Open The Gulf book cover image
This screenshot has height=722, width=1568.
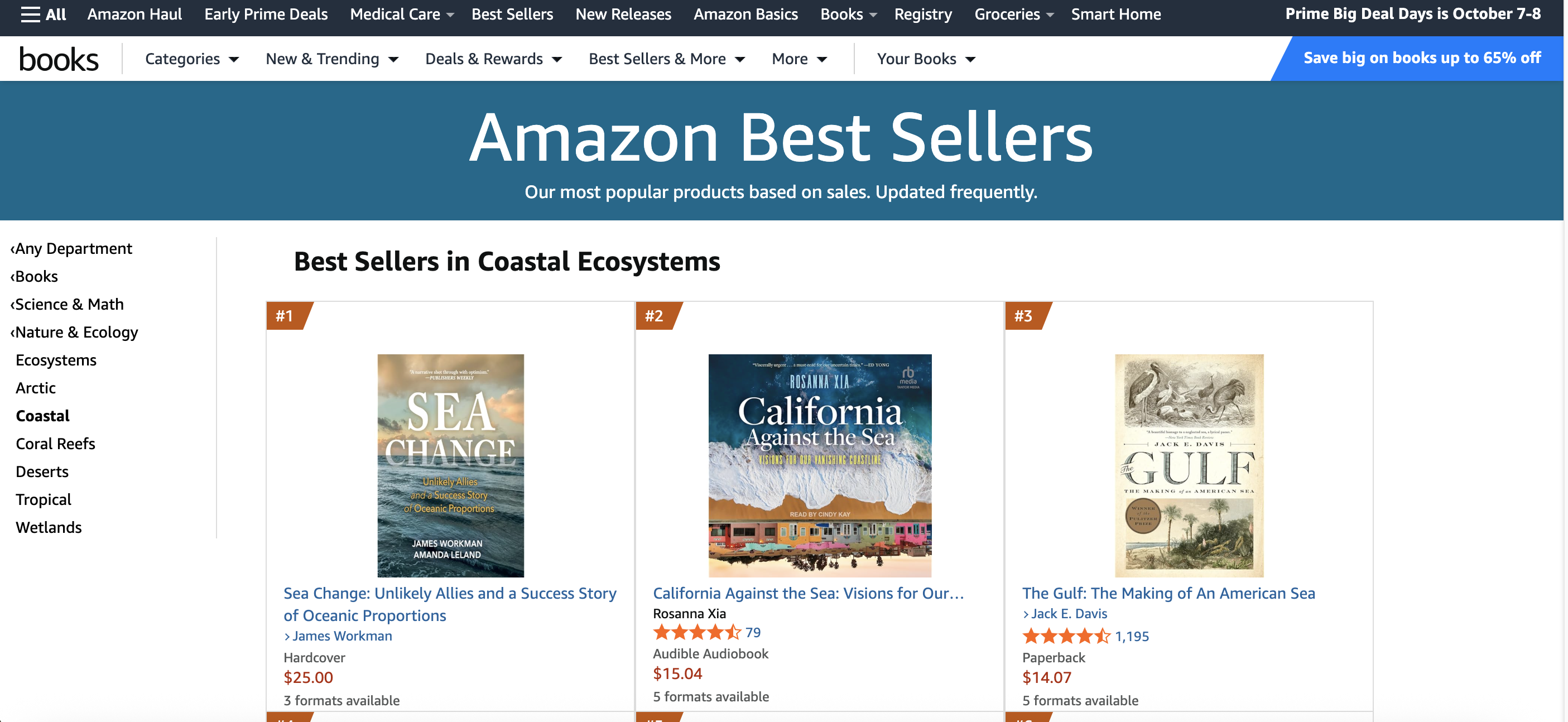point(1189,465)
